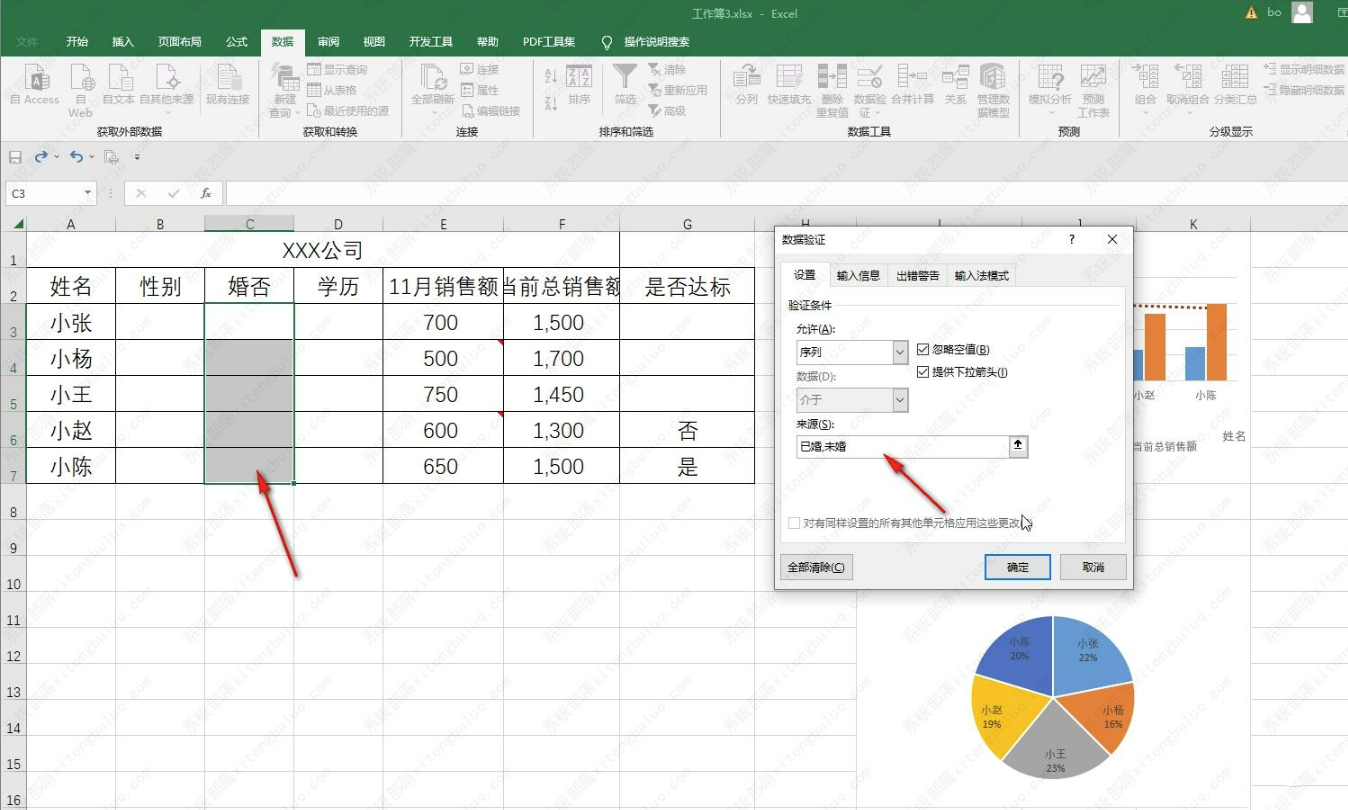Screen dimensions: 1348x810
Task: Click the 全部刷新 (Refresh All) icon
Action: pos(433,78)
